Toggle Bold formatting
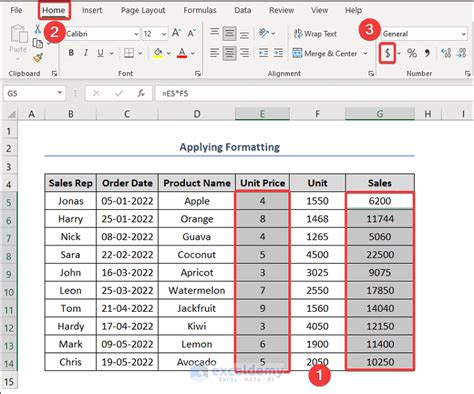Viewport: 474px width, 394px height. 71,53
